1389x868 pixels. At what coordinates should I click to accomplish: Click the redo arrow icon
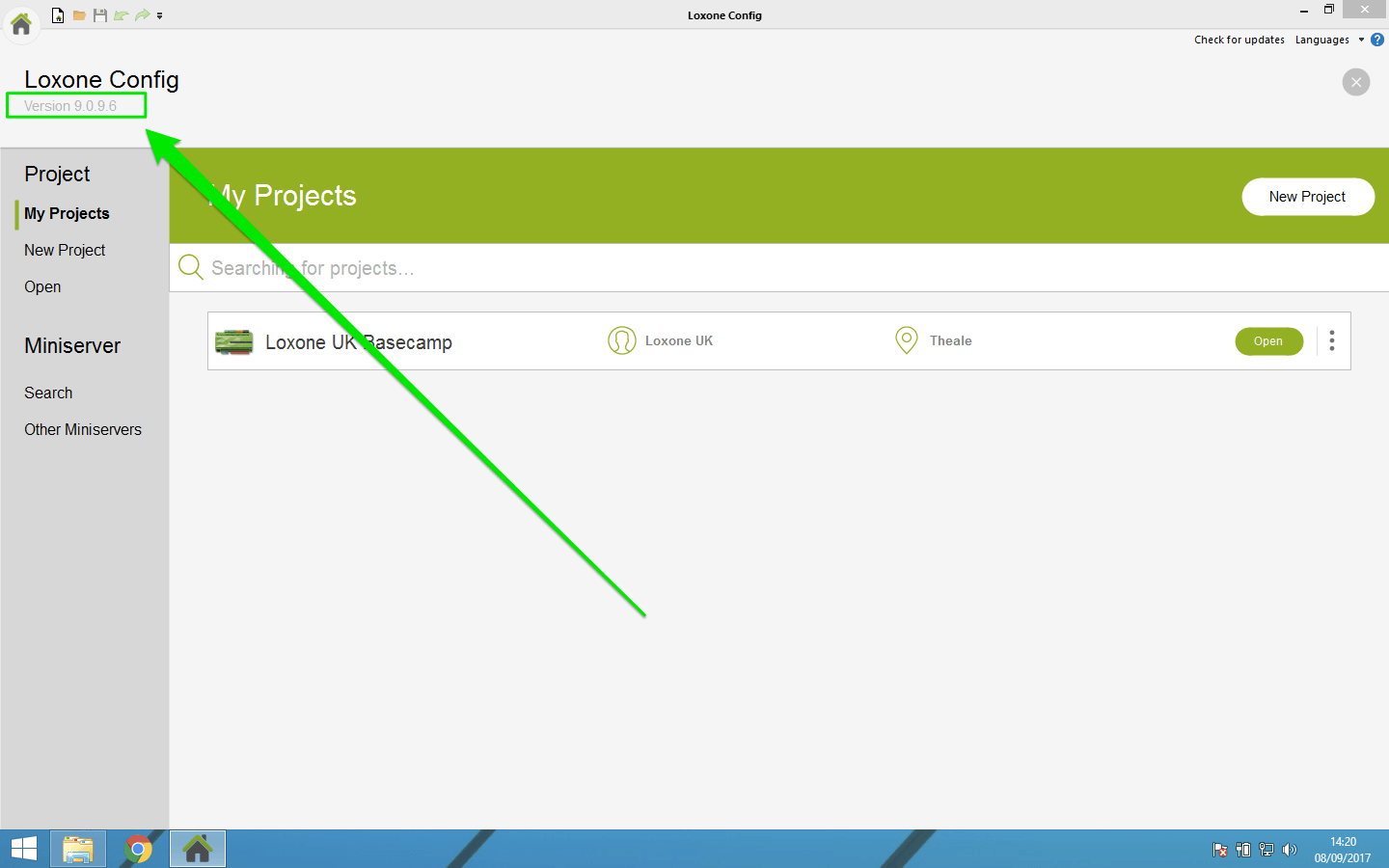[142, 15]
